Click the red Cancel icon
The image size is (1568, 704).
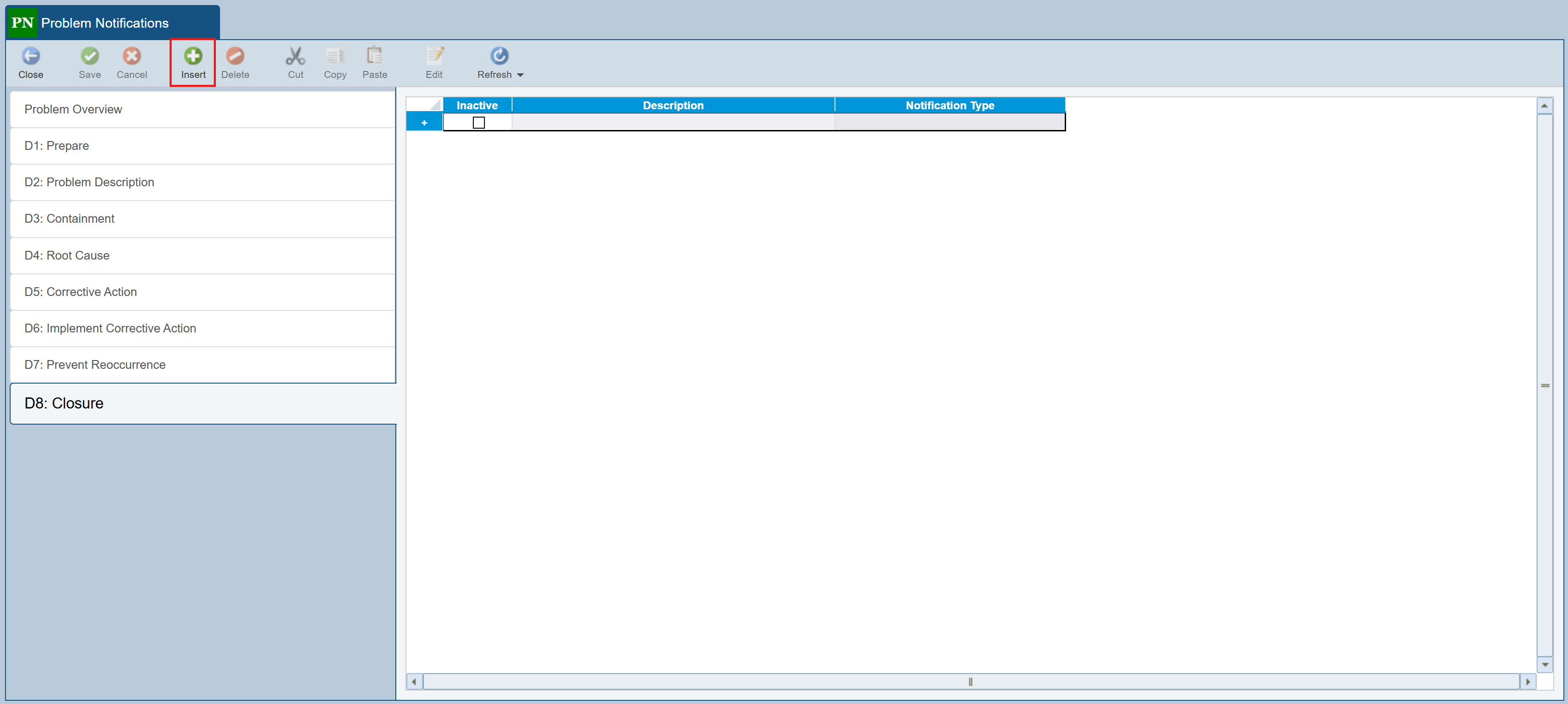131,56
